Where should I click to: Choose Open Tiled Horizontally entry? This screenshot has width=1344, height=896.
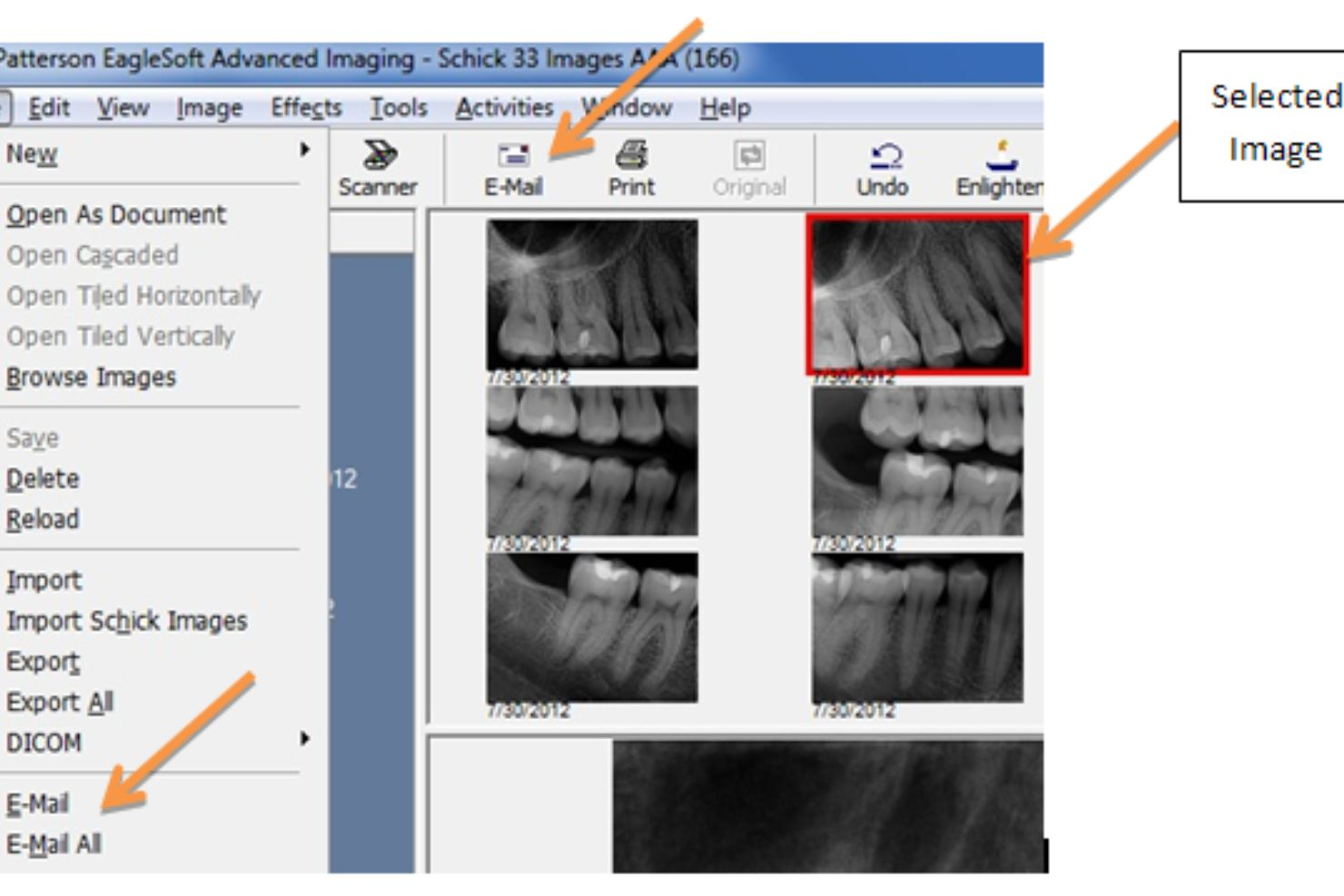coord(133,296)
